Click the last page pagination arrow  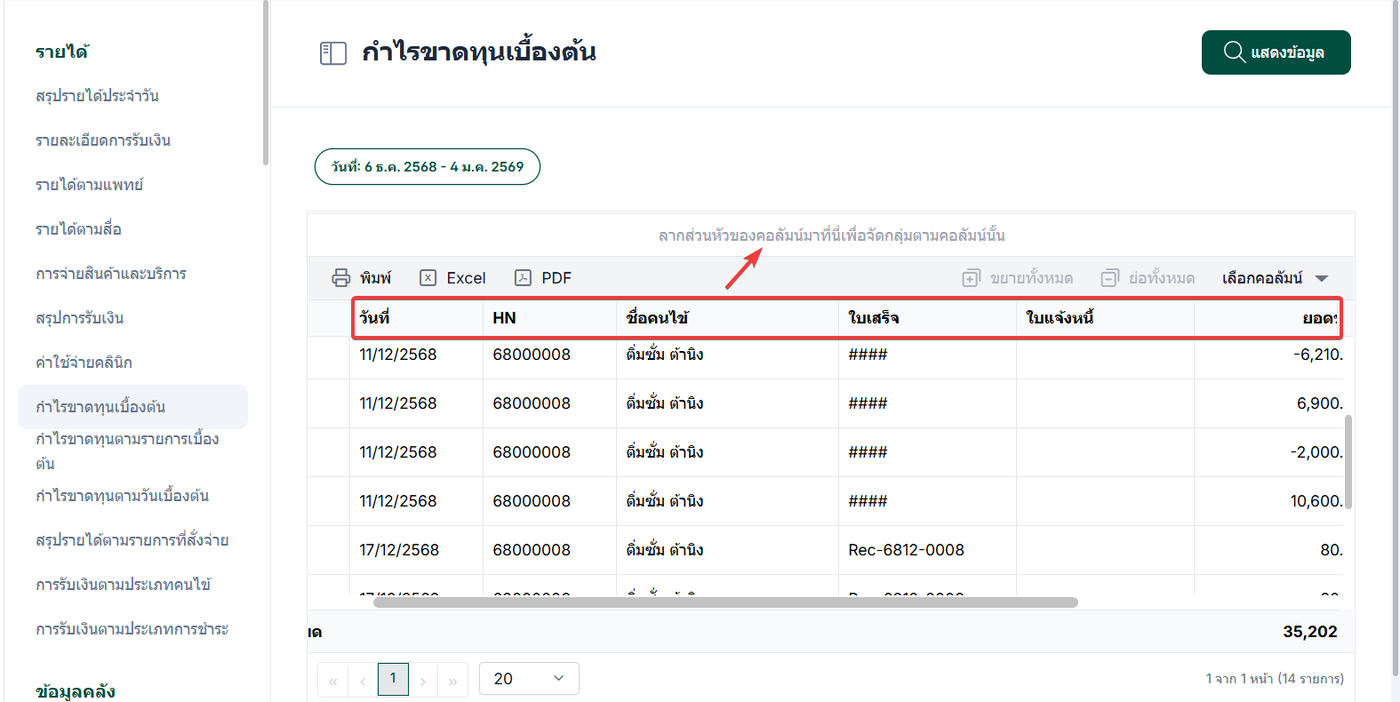[x=453, y=680]
